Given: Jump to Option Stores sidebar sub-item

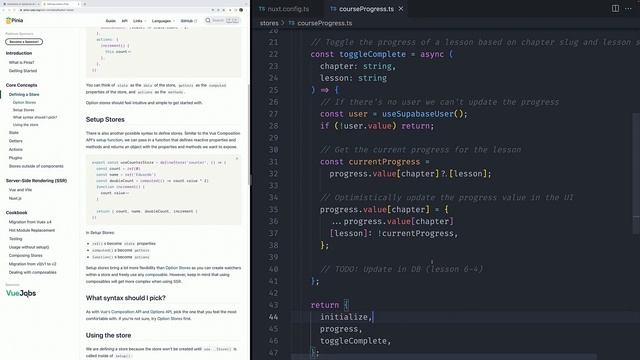Looking at the screenshot, I should click(x=24, y=102).
